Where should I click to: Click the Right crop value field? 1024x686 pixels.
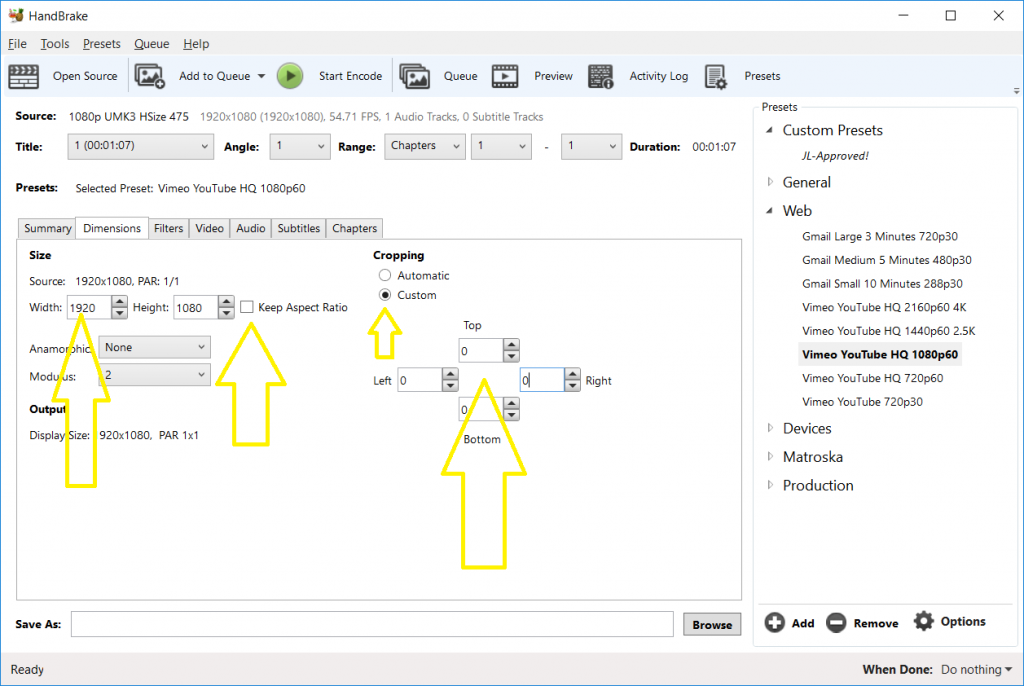(542, 380)
